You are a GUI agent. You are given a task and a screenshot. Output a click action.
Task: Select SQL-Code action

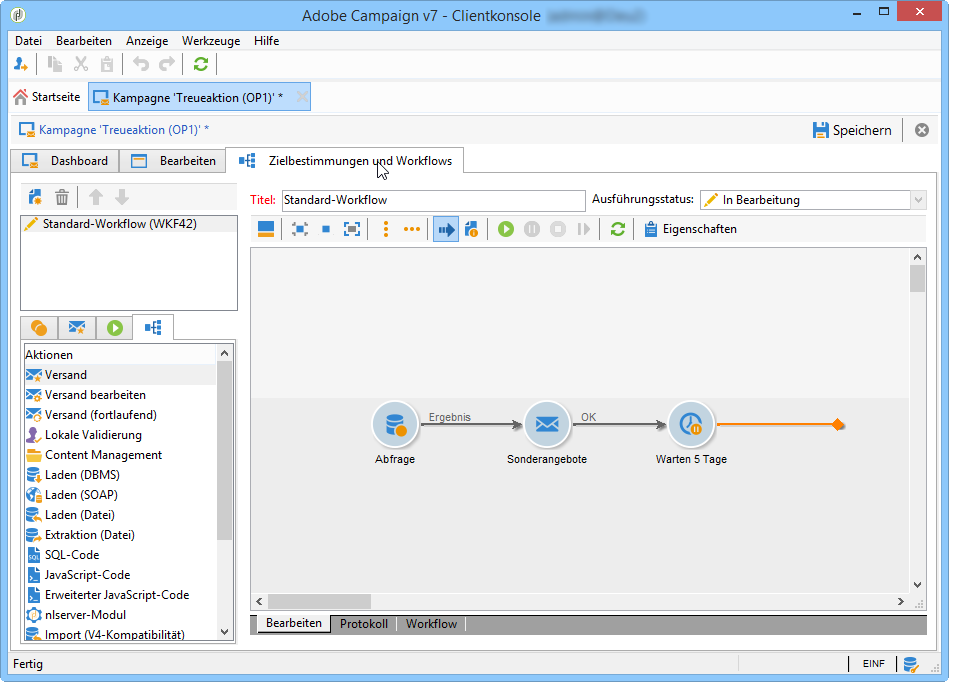point(120,555)
